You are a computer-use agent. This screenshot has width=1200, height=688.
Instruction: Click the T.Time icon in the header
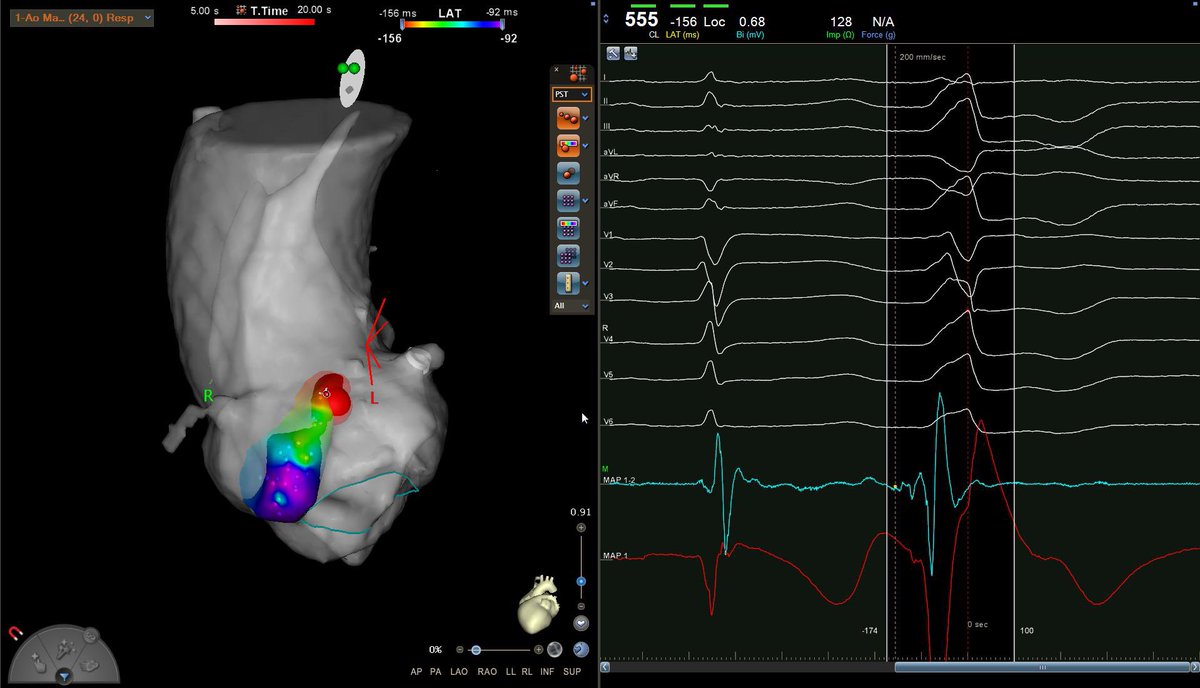[240, 9]
